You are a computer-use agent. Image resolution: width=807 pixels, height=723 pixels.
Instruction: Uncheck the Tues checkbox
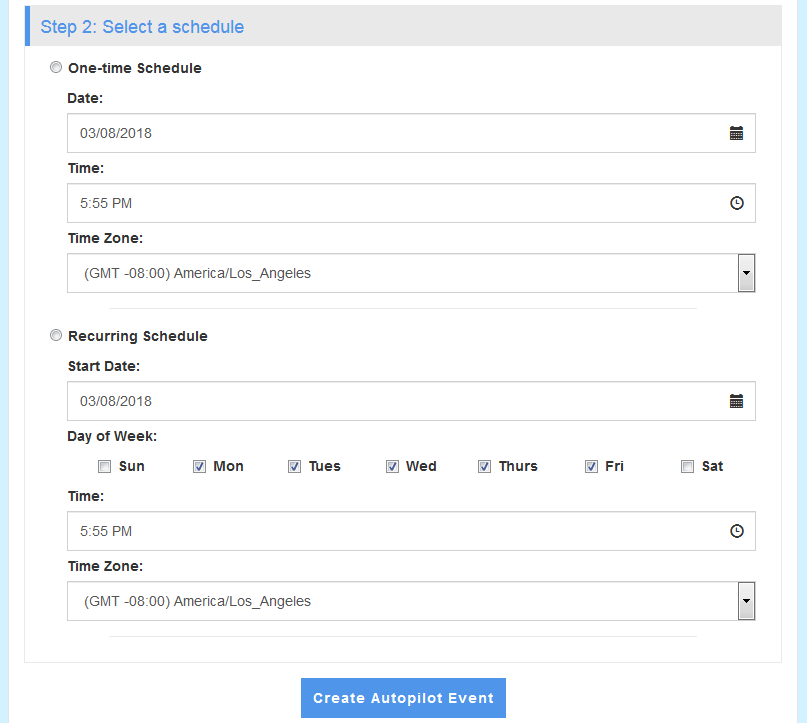pos(295,466)
